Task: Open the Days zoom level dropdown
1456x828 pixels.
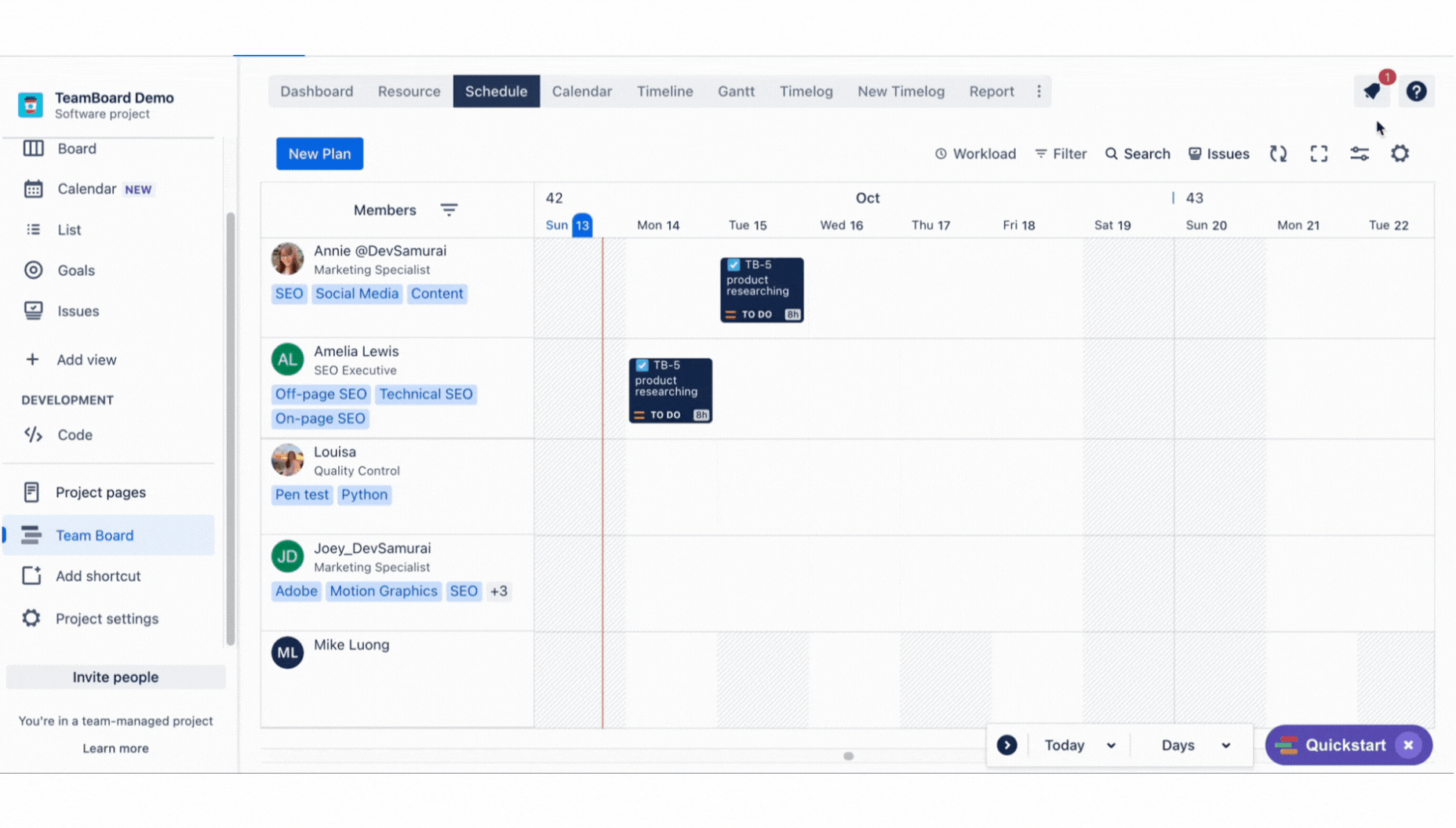Action: click(1192, 745)
